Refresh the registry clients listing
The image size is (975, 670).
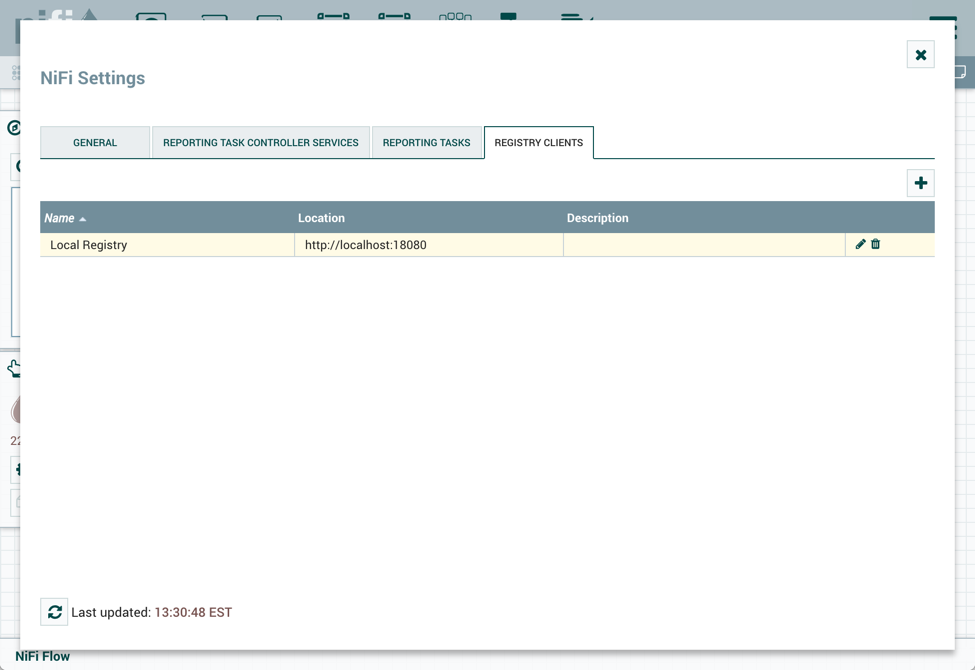point(54,611)
